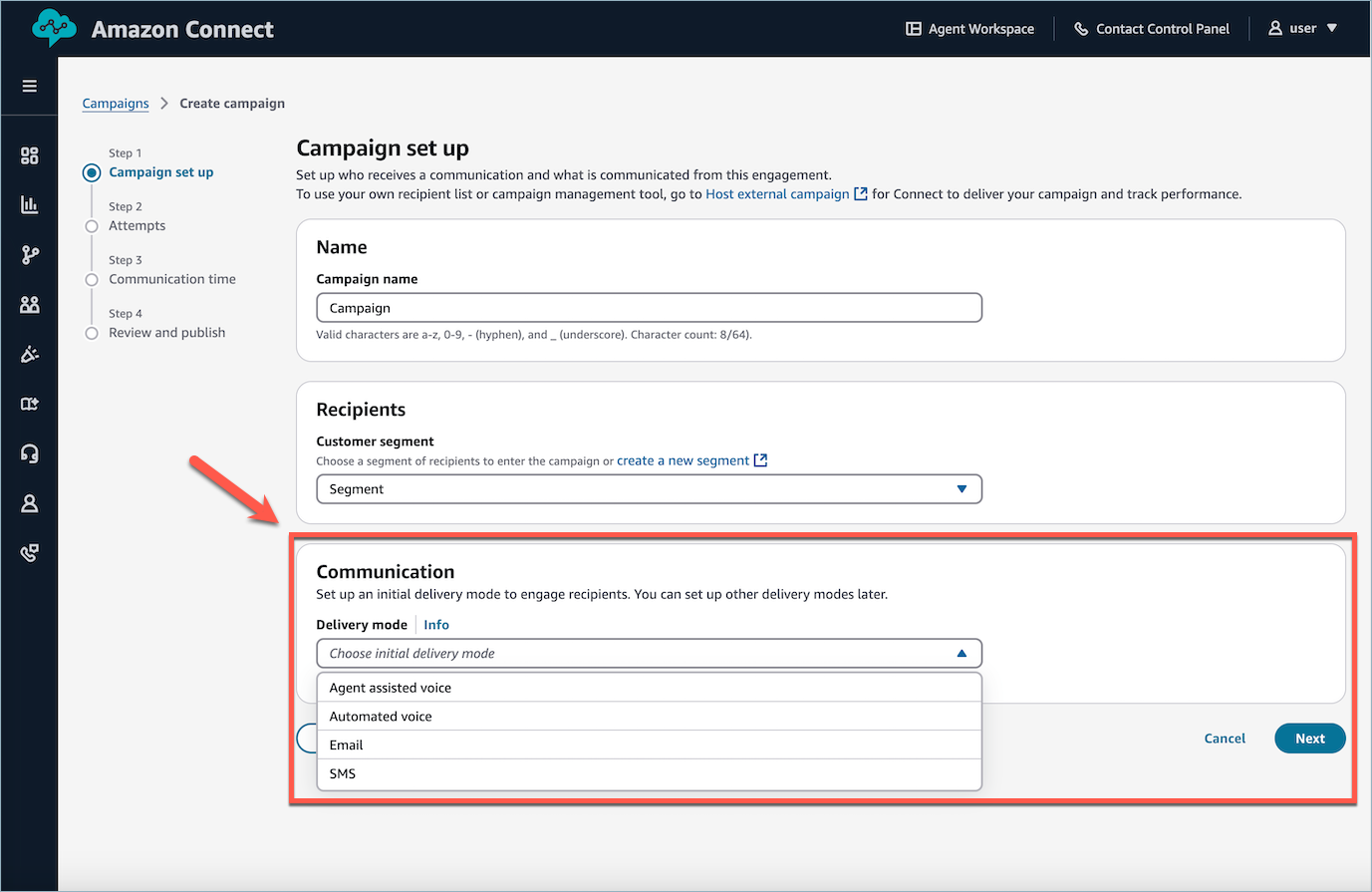Select the campaigns megaphone icon
Image resolution: width=1372 pixels, height=892 pixels.
click(29, 354)
